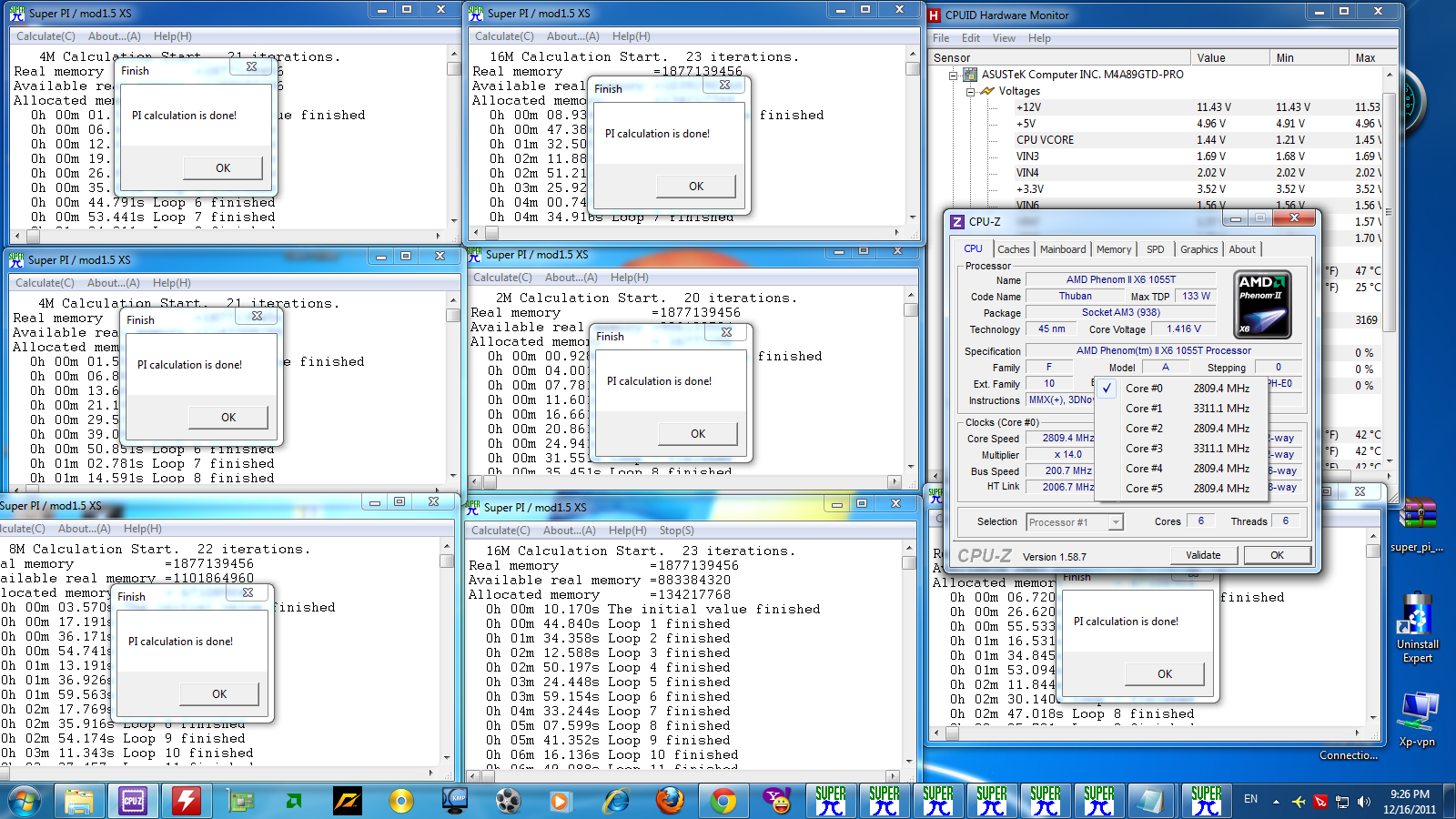1456x819 pixels.
Task: Collapse the ASUSTeK Computer tree node
Action: (x=954, y=75)
